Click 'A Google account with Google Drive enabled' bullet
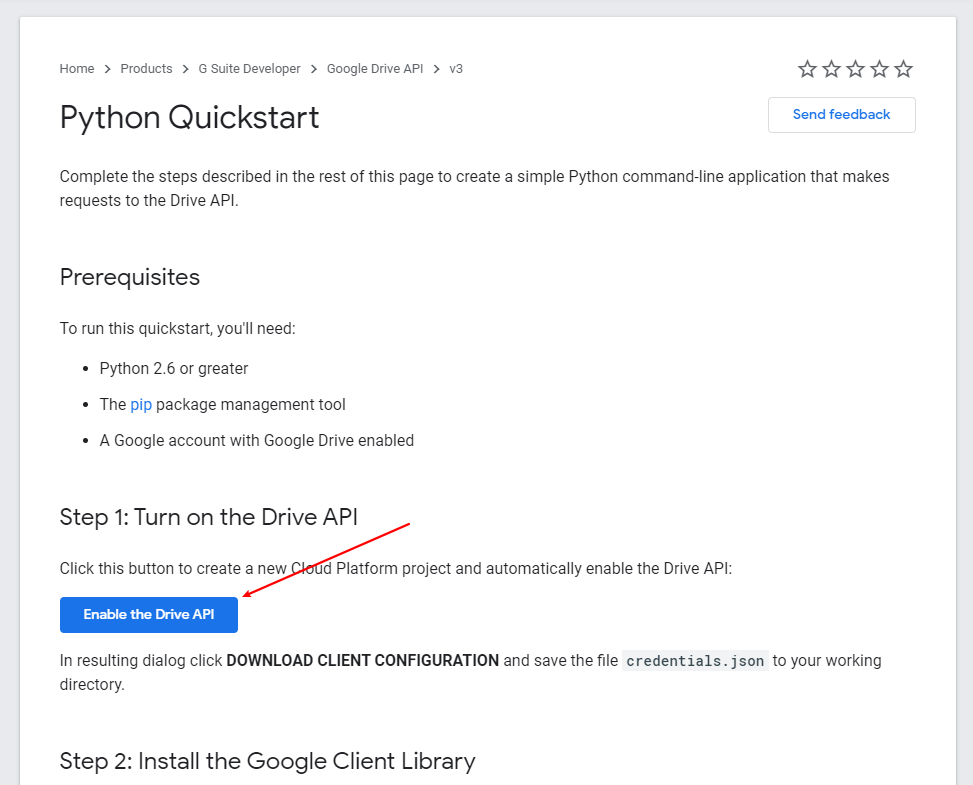The width and height of the screenshot is (973, 785). coord(257,441)
